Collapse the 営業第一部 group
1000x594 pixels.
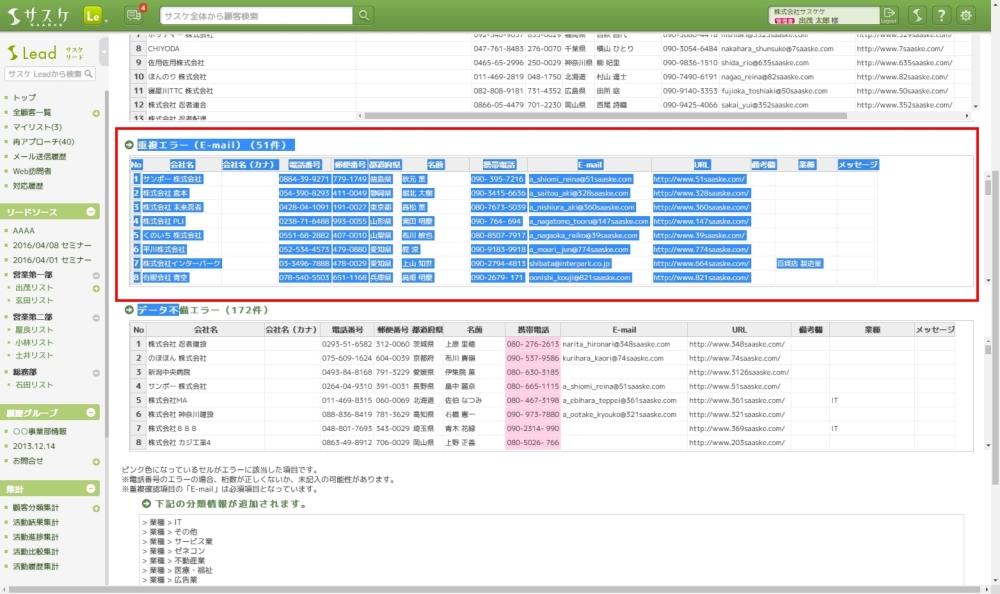[96, 274]
